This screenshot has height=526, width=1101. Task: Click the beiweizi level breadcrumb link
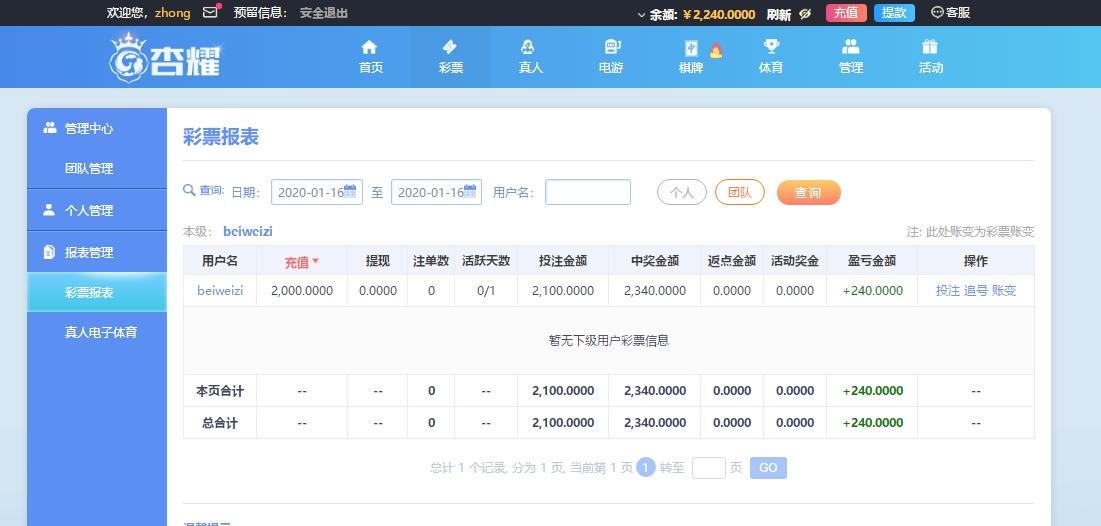pyautogui.click(x=248, y=231)
